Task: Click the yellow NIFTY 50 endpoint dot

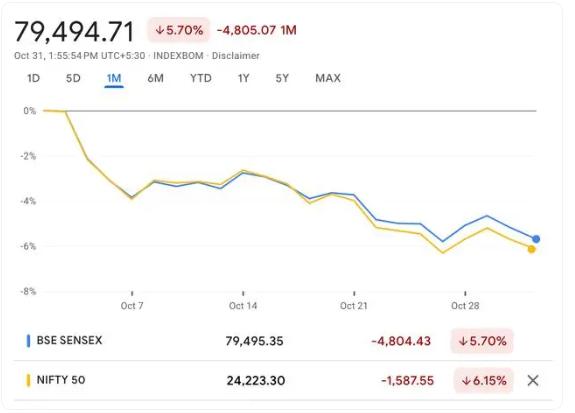Action: (531, 249)
